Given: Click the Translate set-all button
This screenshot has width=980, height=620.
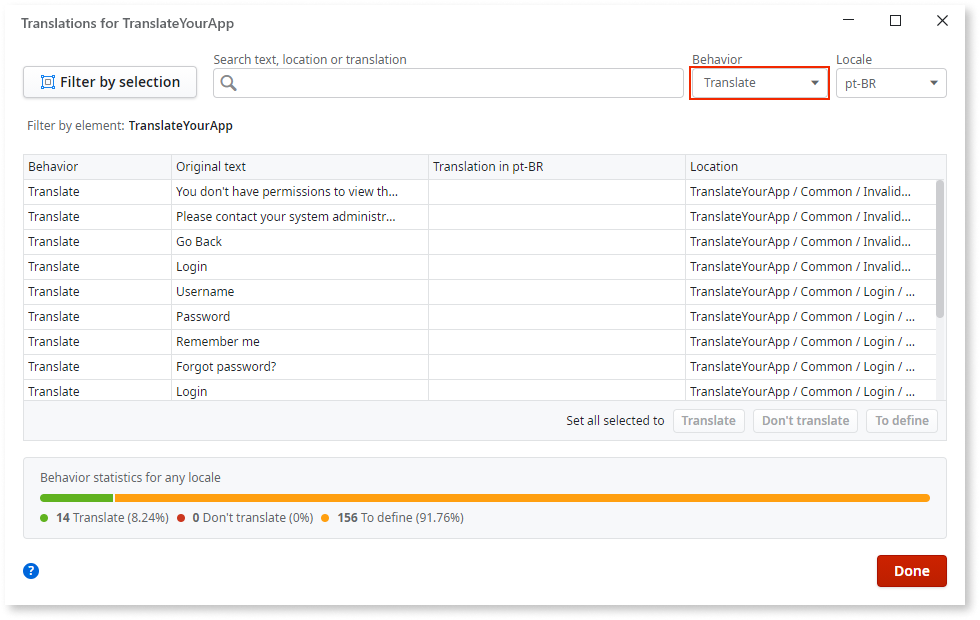Looking at the screenshot, I should pos(709,421).
